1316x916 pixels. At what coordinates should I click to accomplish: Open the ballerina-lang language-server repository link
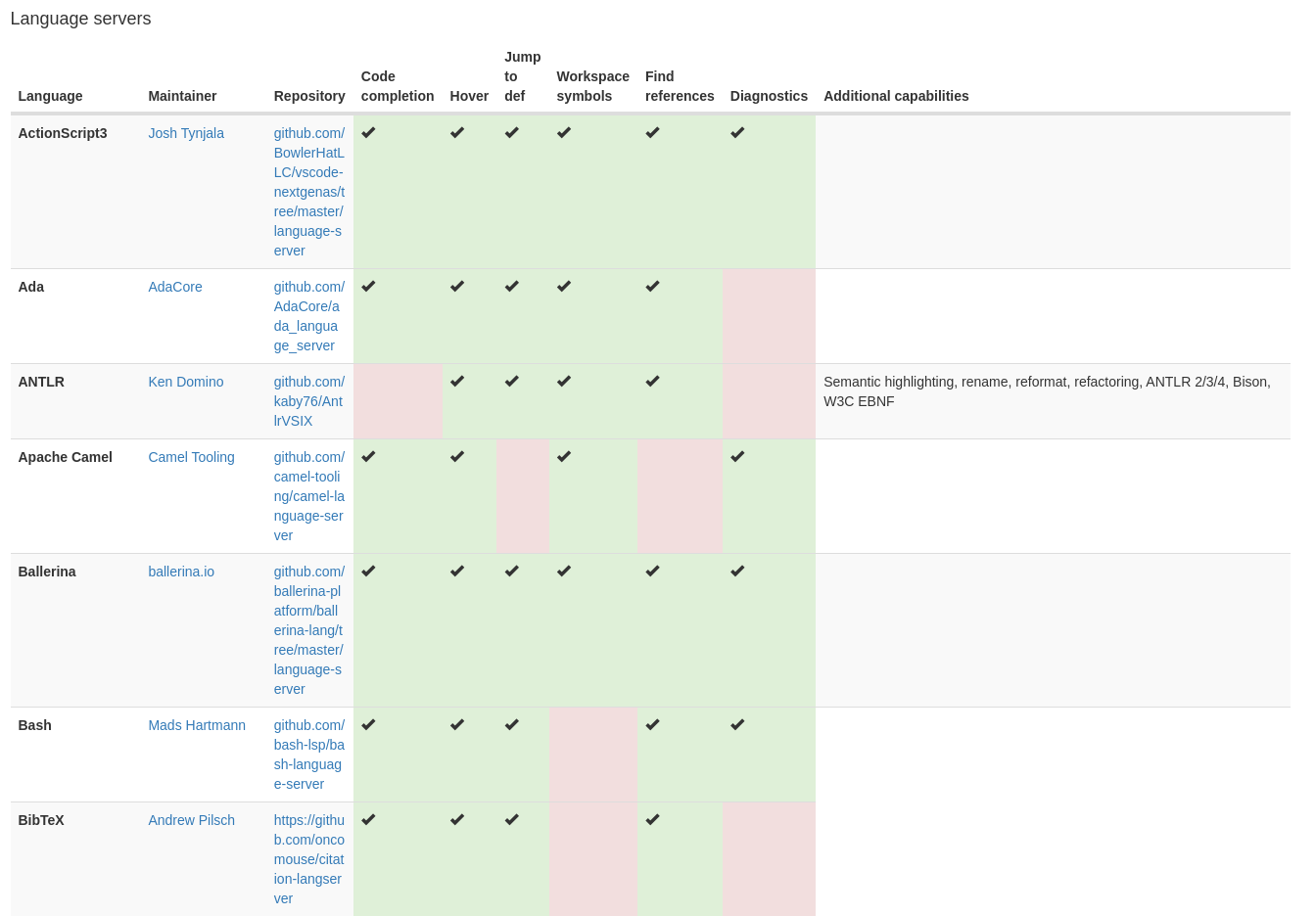coord(309,630)
